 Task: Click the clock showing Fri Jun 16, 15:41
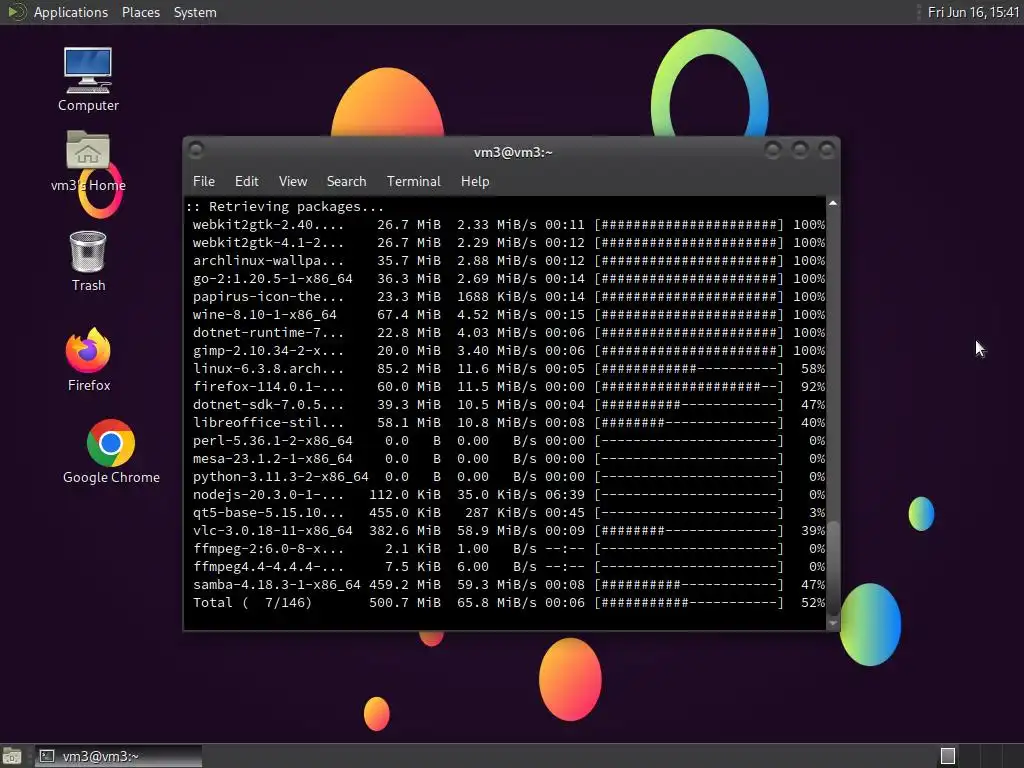[x=973, y=12]
